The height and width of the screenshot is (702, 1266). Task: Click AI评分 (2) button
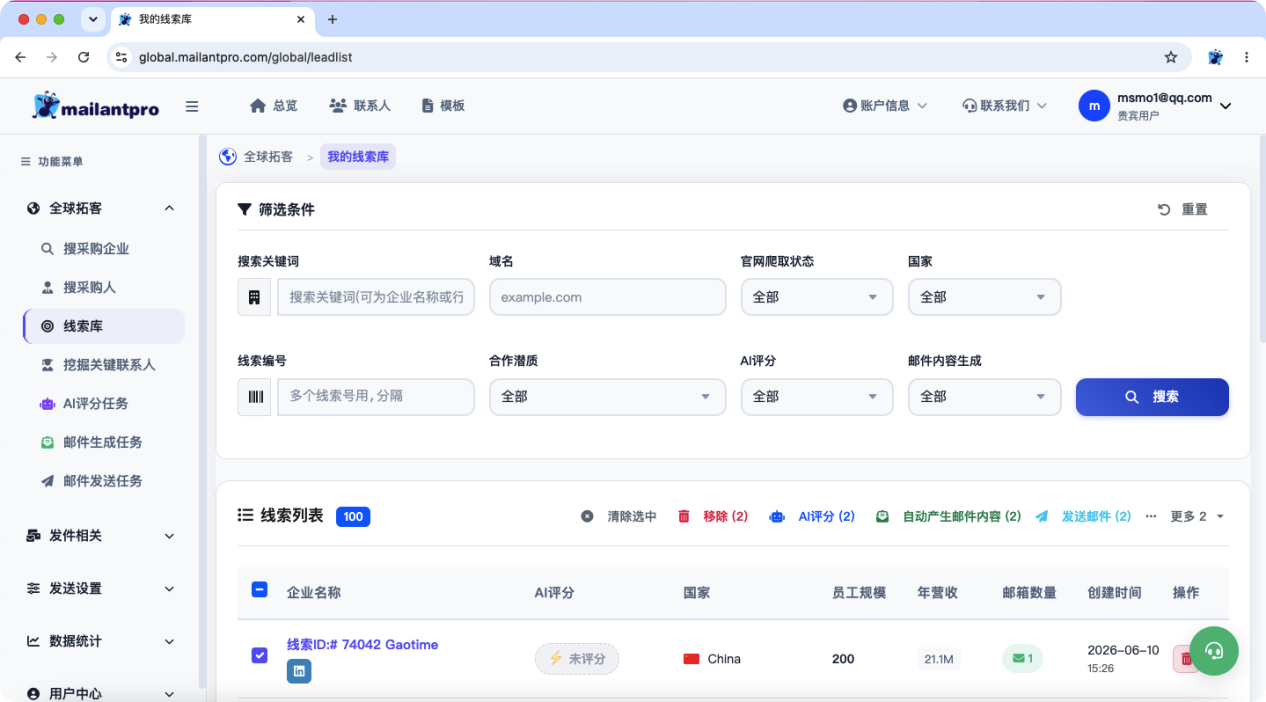(812, 516)
